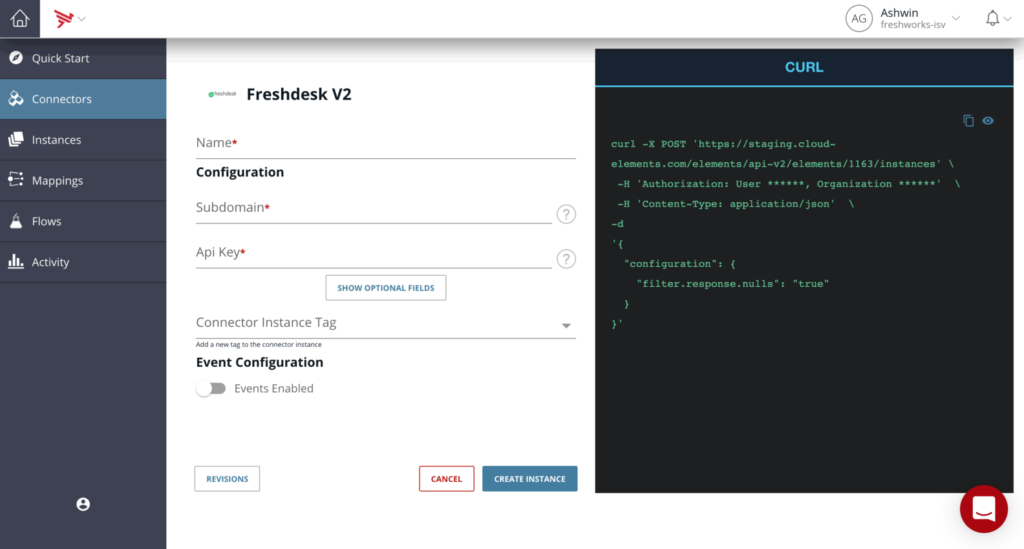Screen dimensions: 1024x549
Task: Click the Revisions button
Action: pos(227,478)
